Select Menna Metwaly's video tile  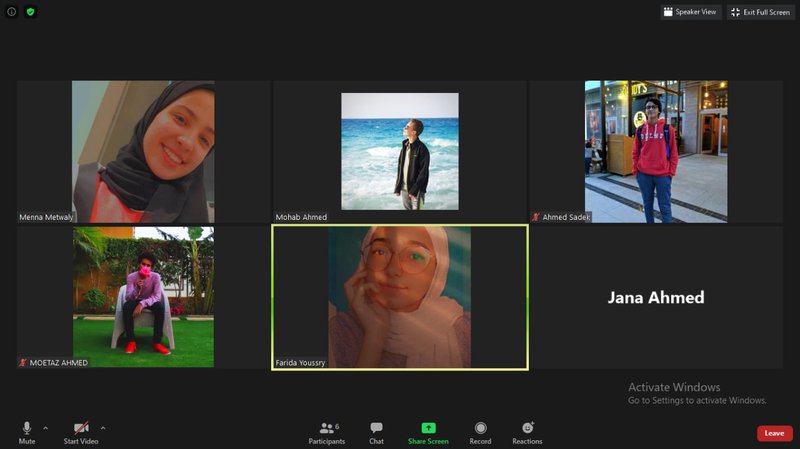(x=143, y=151)
